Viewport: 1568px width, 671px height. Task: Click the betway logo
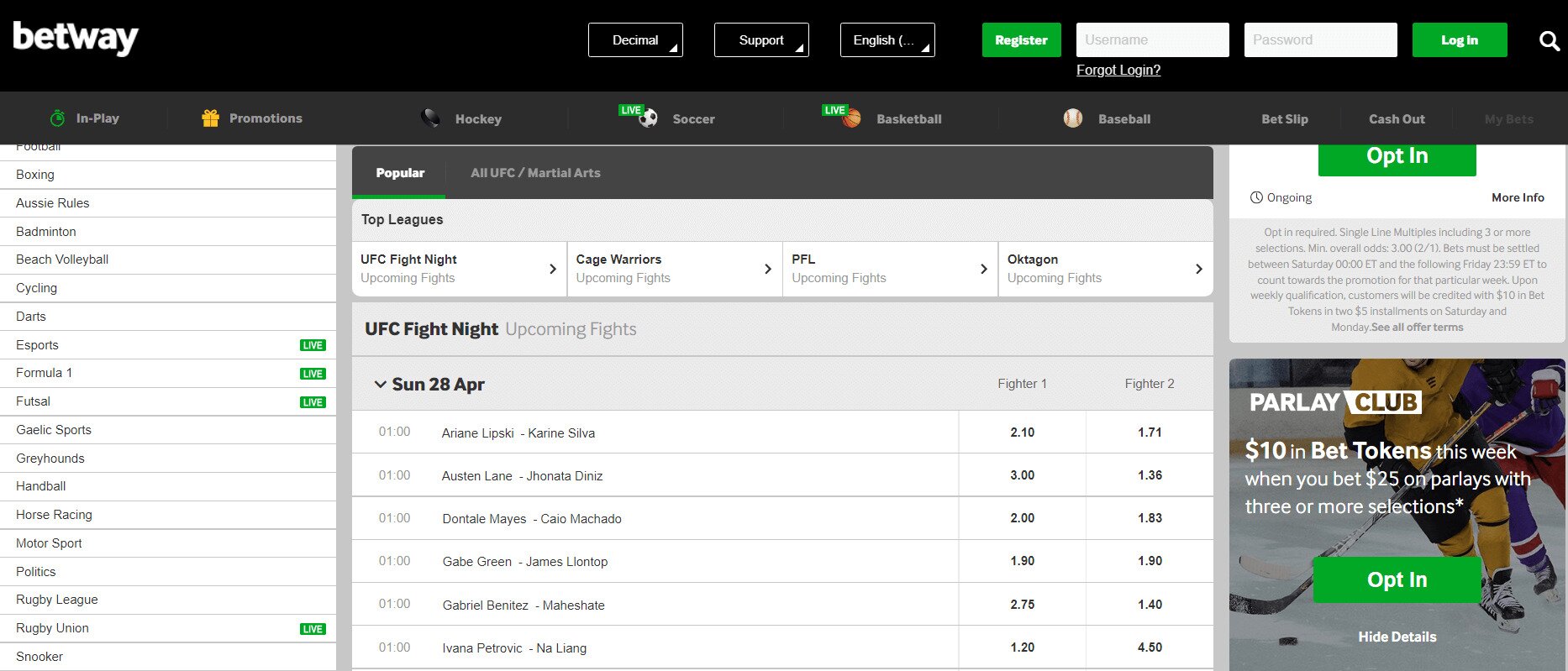[x=76, y=38]
